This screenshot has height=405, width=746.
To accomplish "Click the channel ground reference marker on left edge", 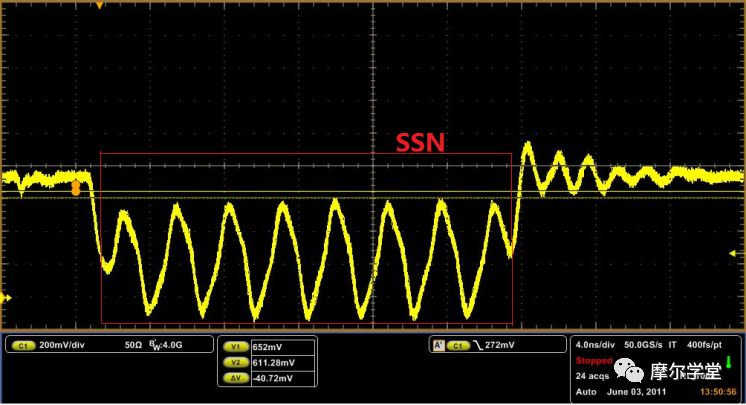I will [x=6, y=298].
